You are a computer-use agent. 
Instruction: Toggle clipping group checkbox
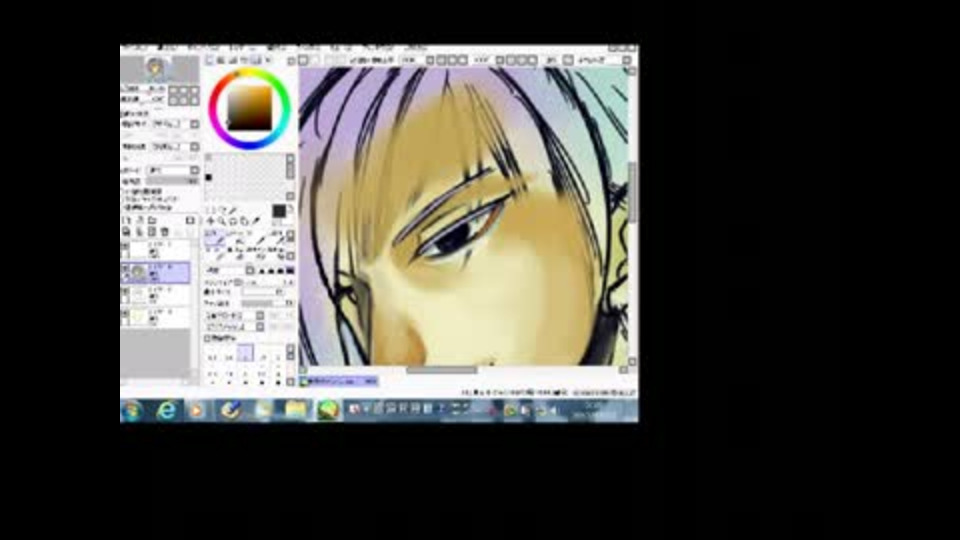coord(123,200)
